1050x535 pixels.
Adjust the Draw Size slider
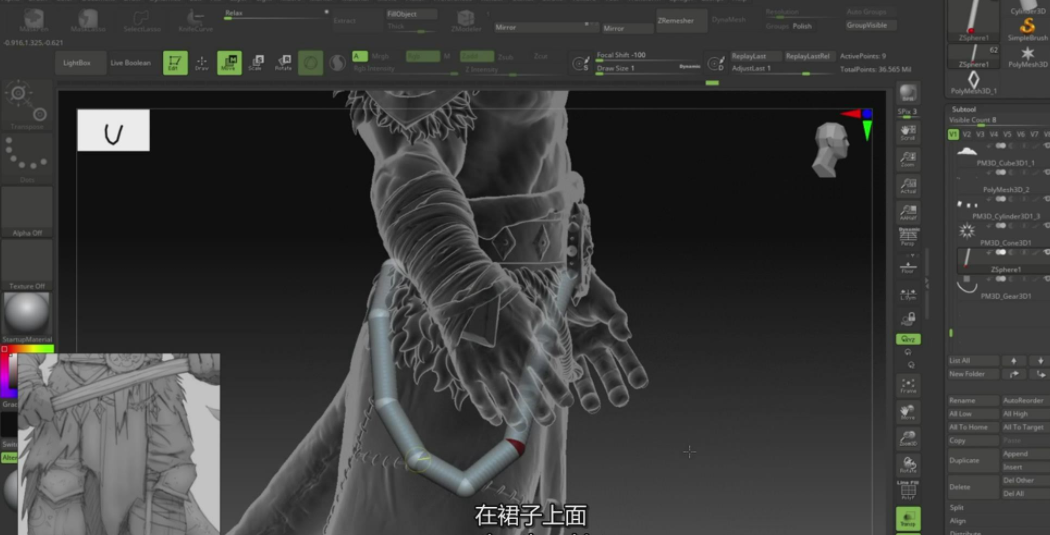click(x=648, y=68)
